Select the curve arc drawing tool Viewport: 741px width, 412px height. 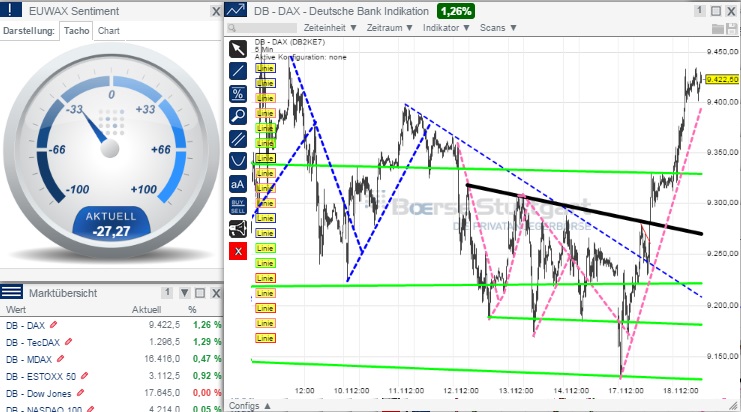click(238, 162)
